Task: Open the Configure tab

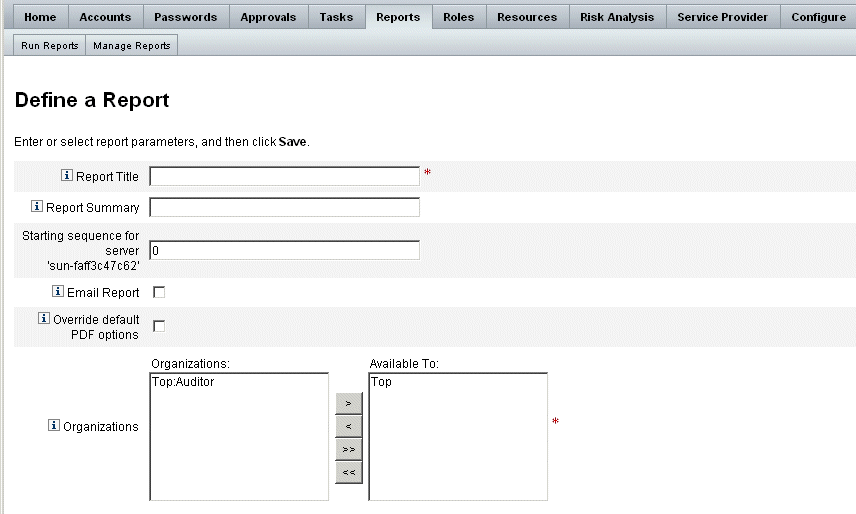Action: click(818, 17)
